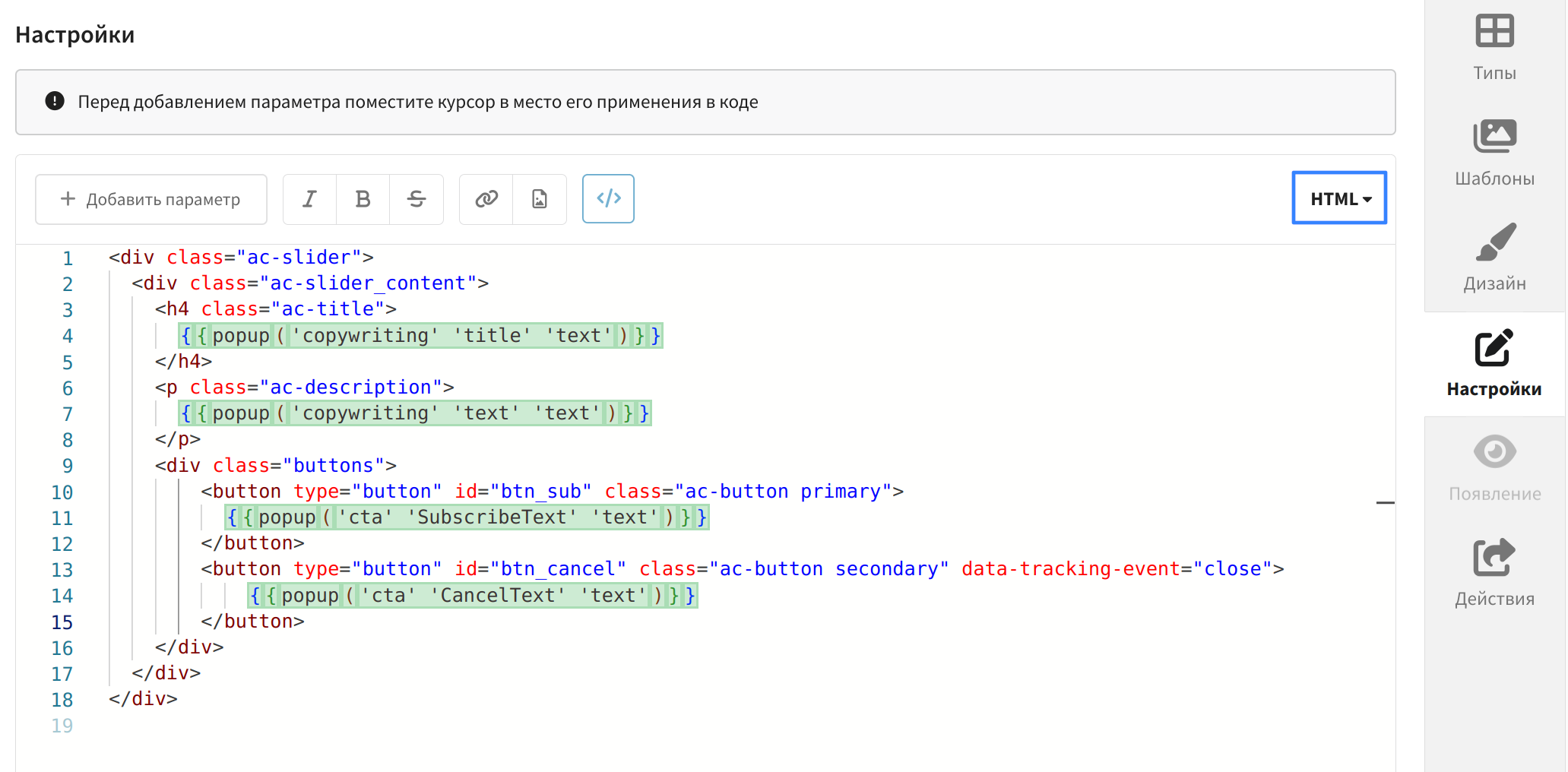This screenshot has height=772, width=1568.
Task: Apply bold formatting icon
Action: click(363, 199)
